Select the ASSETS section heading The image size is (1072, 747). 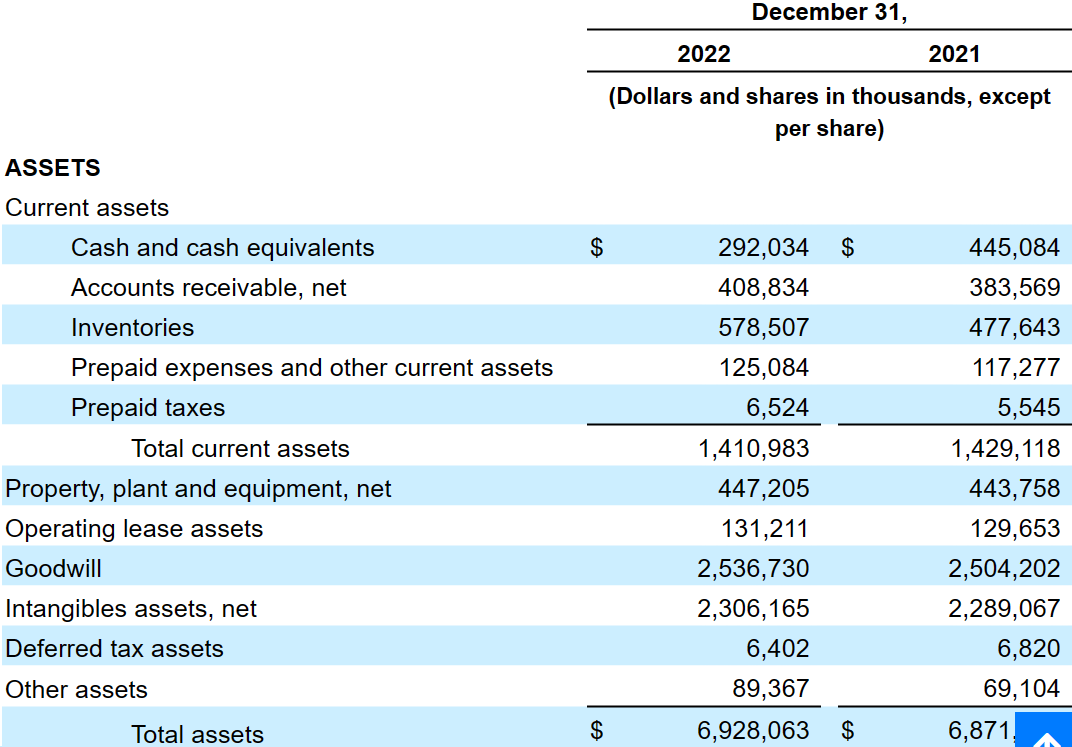[52, 168]
